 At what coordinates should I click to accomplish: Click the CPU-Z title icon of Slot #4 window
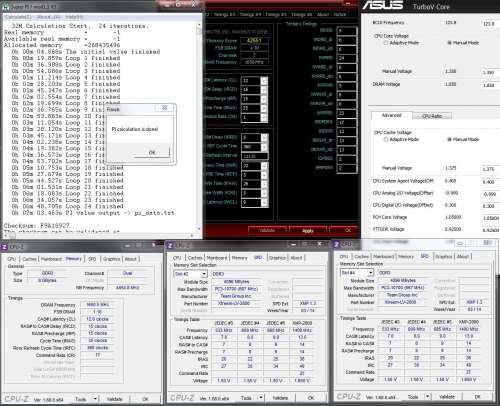[337, 244]
